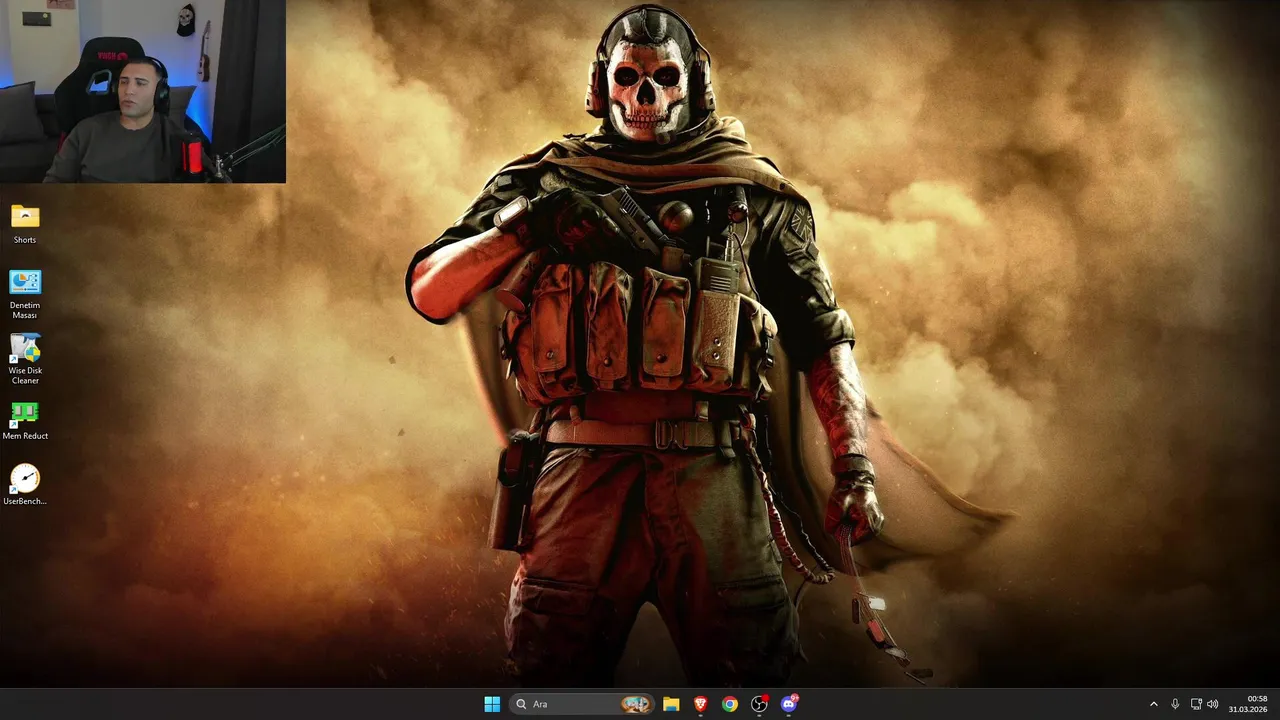
Task: Click the search highlight image in search box
Action: (x=635, y=704)
